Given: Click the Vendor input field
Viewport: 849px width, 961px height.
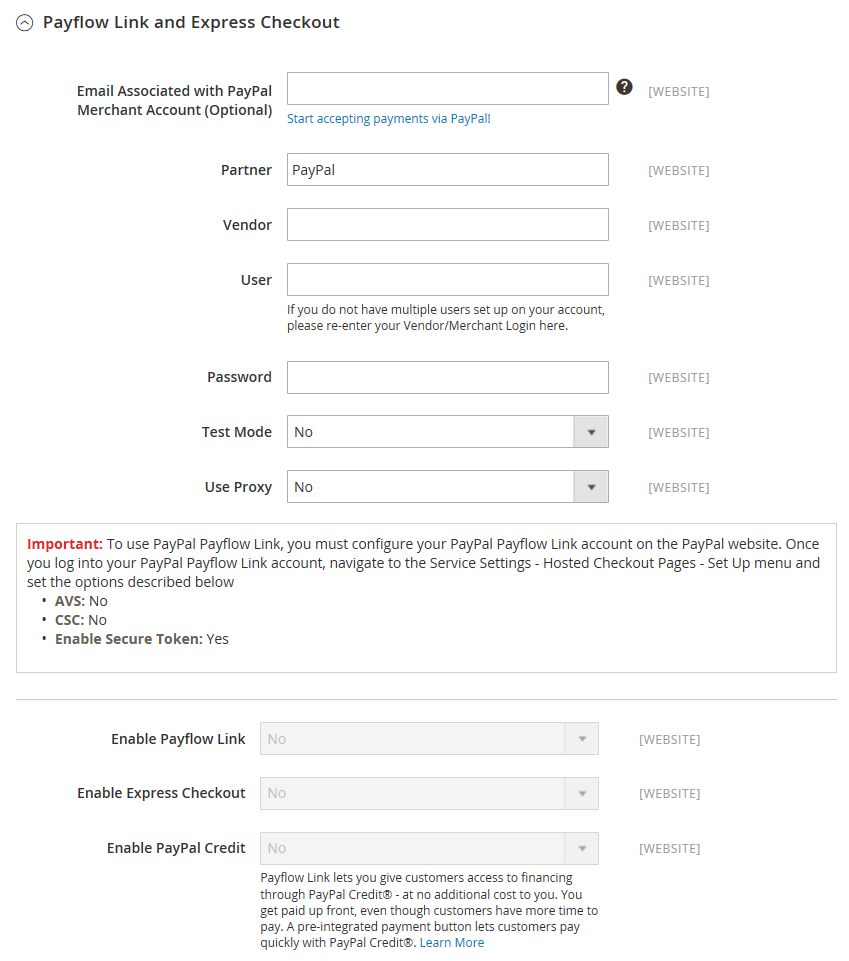Looking at the screenshot, I should (447, 224).
